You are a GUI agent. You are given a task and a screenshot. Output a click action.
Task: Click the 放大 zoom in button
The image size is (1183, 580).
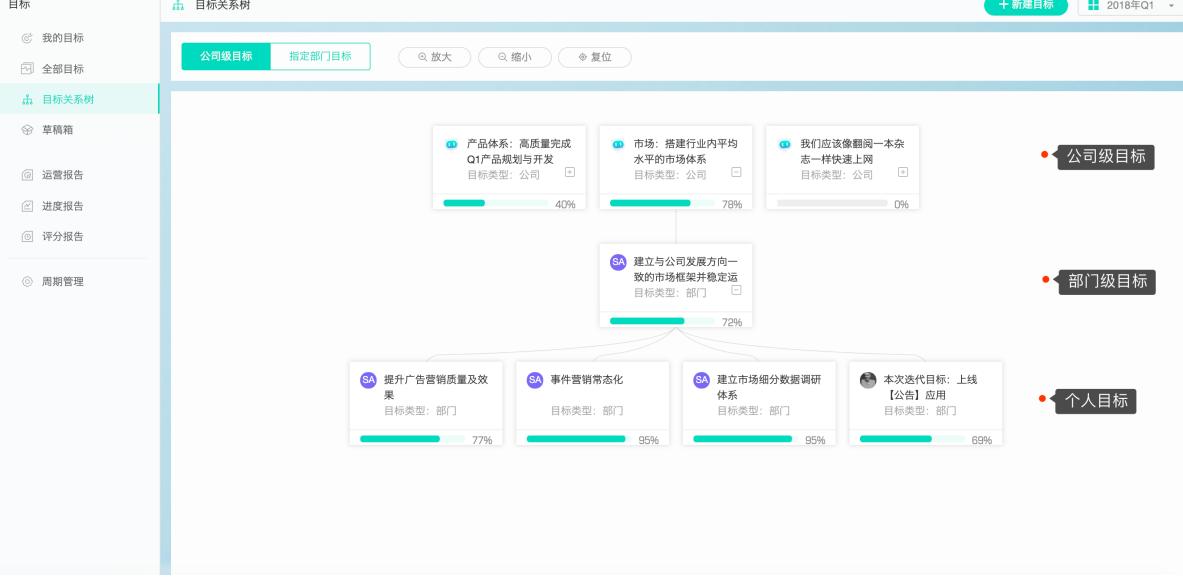tap(435, 57)
